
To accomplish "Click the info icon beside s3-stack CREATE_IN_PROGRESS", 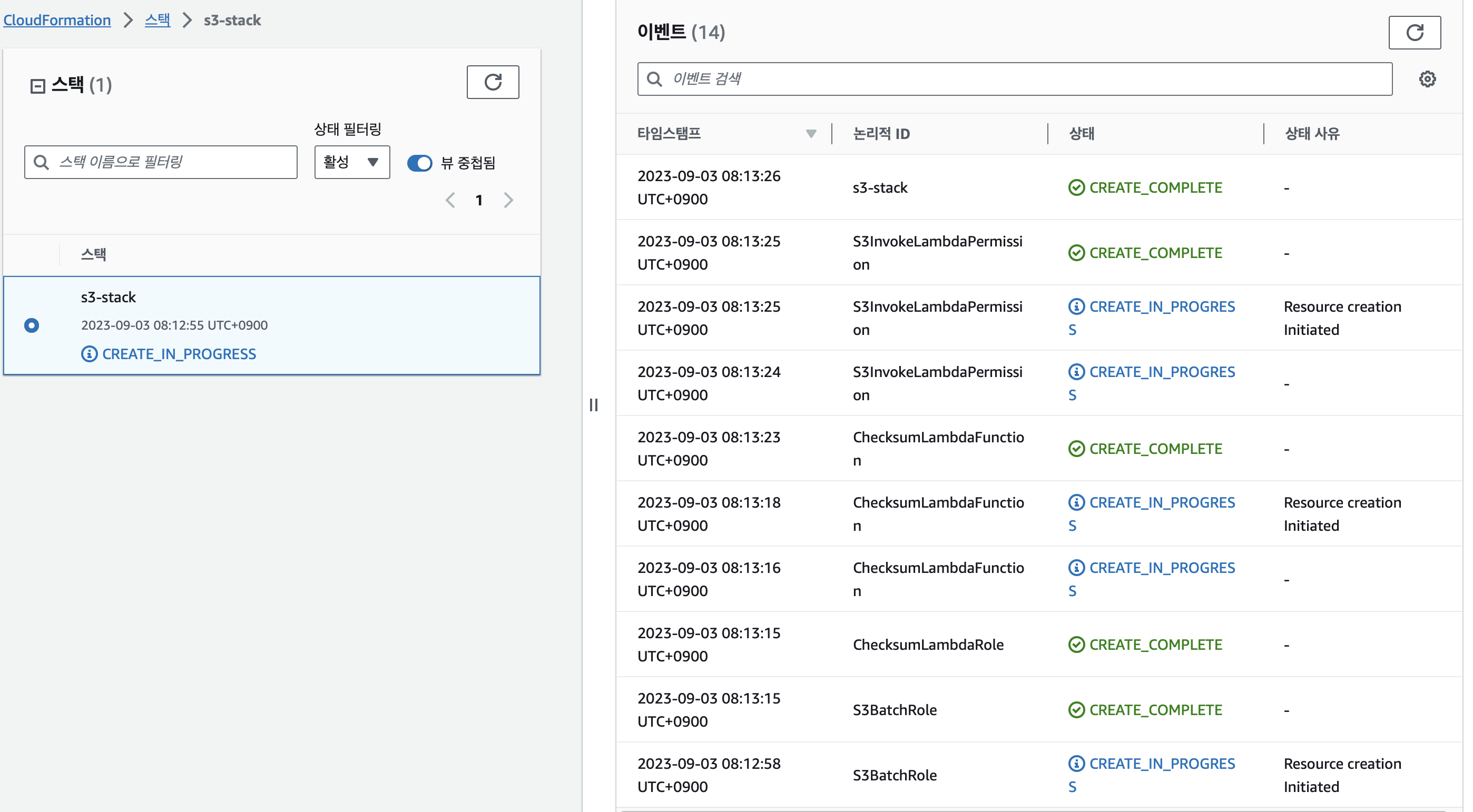I will (x=89, y=354).
